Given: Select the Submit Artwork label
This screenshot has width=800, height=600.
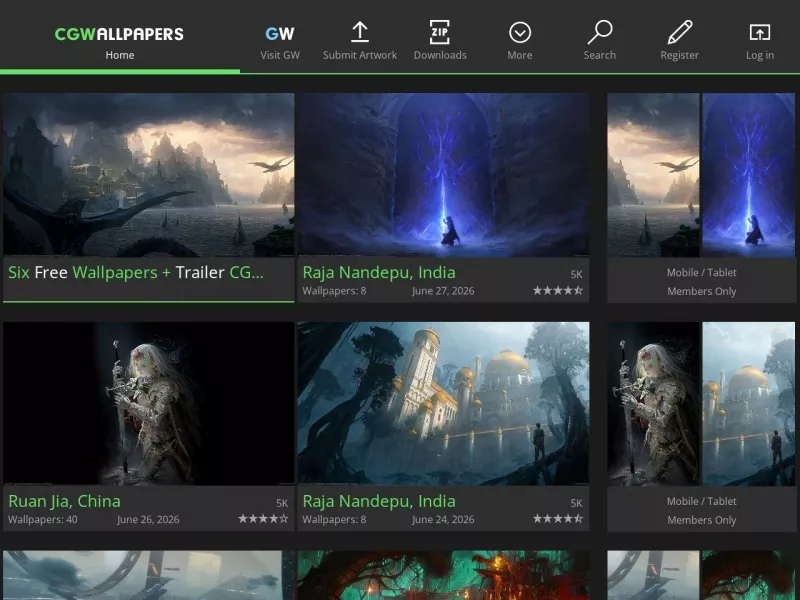Looking at the screenshot, I should point(360,55).
